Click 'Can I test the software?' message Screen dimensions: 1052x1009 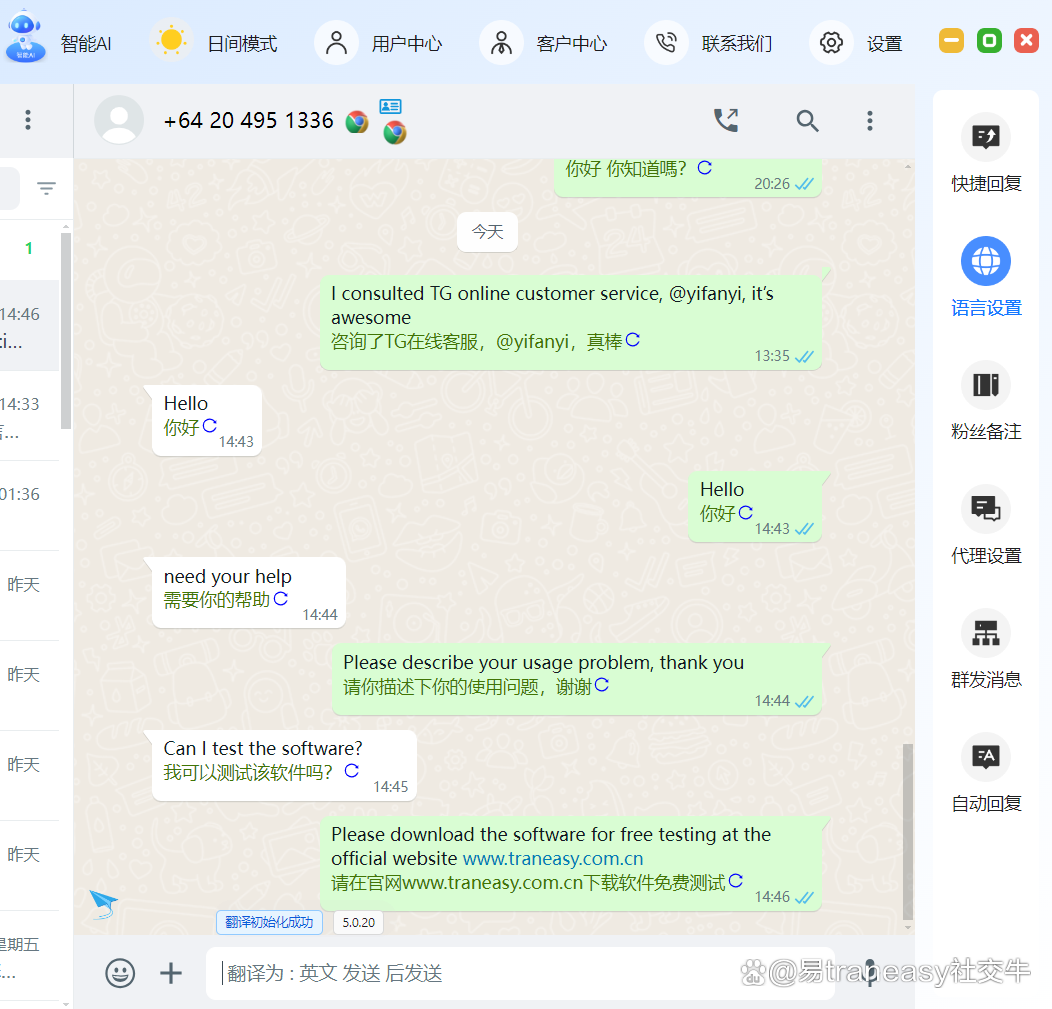pyautogui.click(x=284, y=765)
